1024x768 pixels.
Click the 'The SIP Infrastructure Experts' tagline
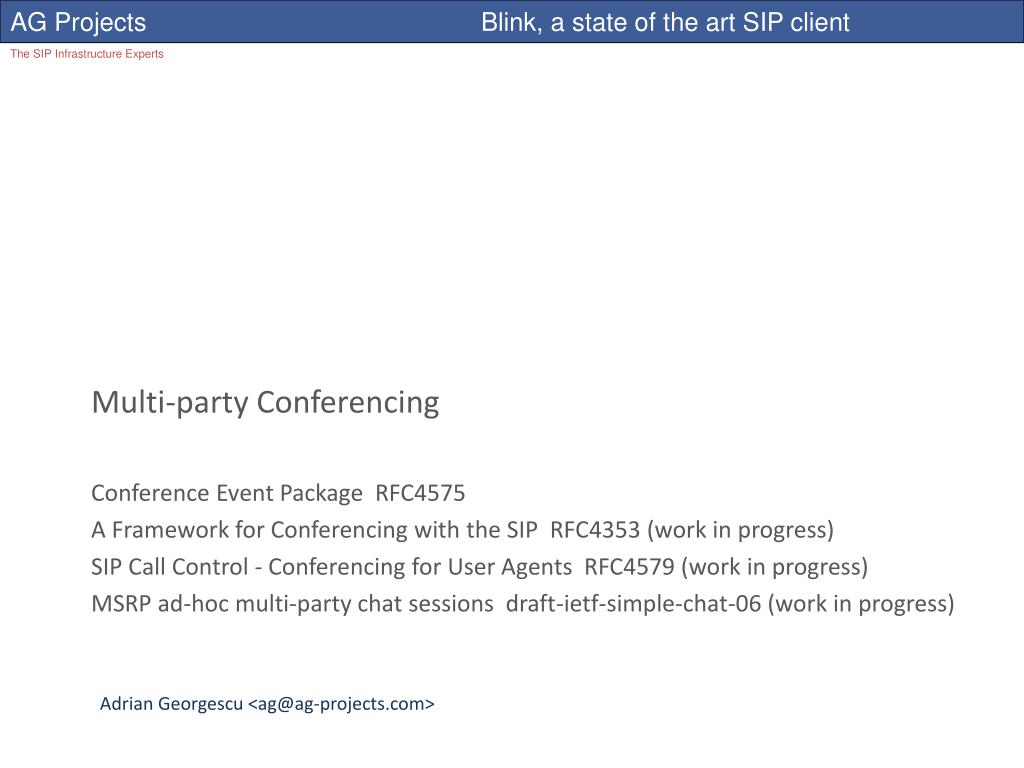pyautogui.click(x=87, y=54)
